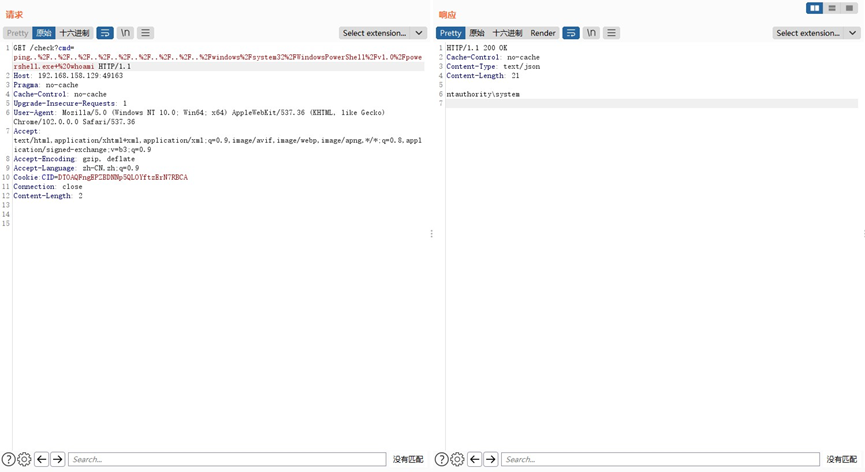
Task: Open request Select extension dropdown
Action: [383, 33]
